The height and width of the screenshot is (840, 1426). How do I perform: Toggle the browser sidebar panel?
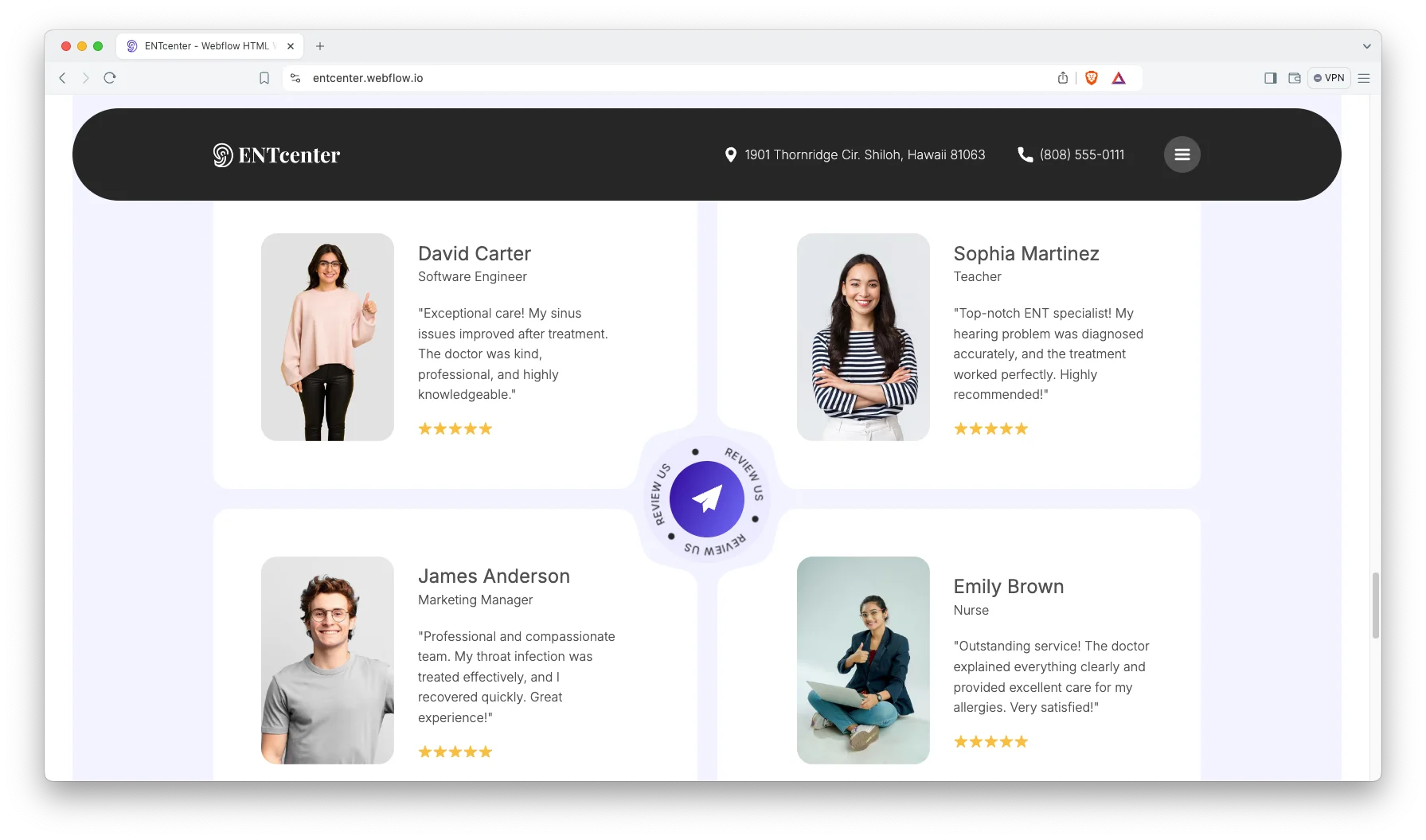point(1270,78)
